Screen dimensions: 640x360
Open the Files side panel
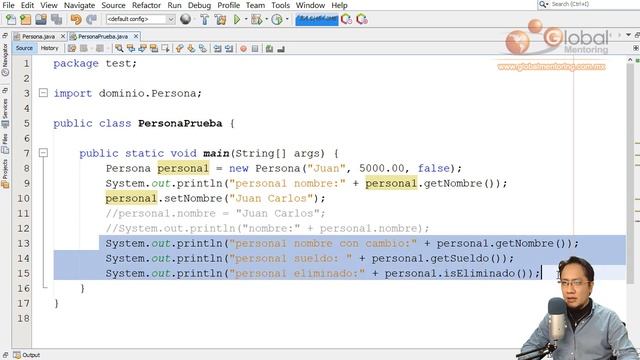pyautogui.click(x=5, y=143)
